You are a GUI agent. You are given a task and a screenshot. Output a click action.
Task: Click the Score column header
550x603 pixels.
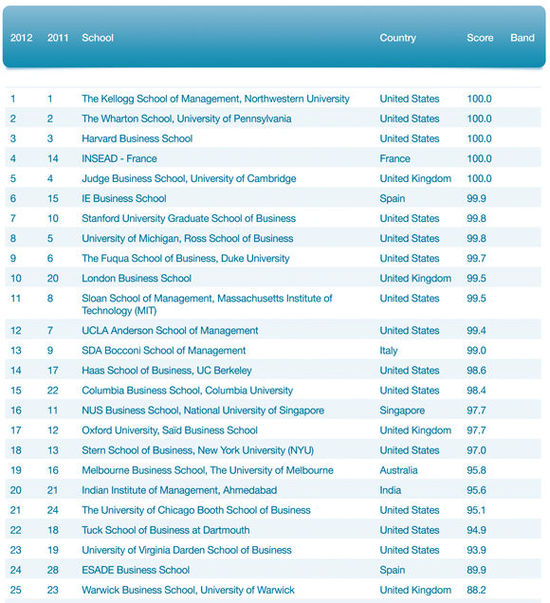480,38
